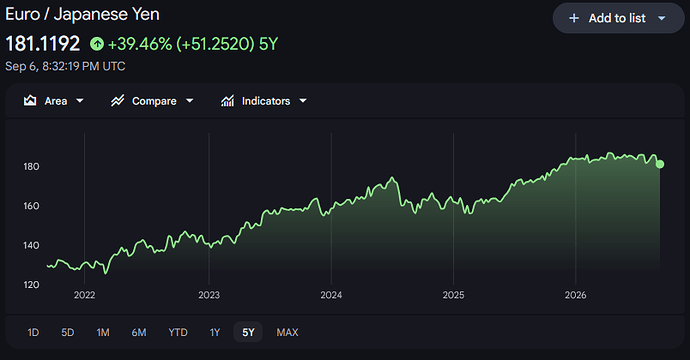690x360 pixels.
Task: Click the Compare button label
Action: 154,101
